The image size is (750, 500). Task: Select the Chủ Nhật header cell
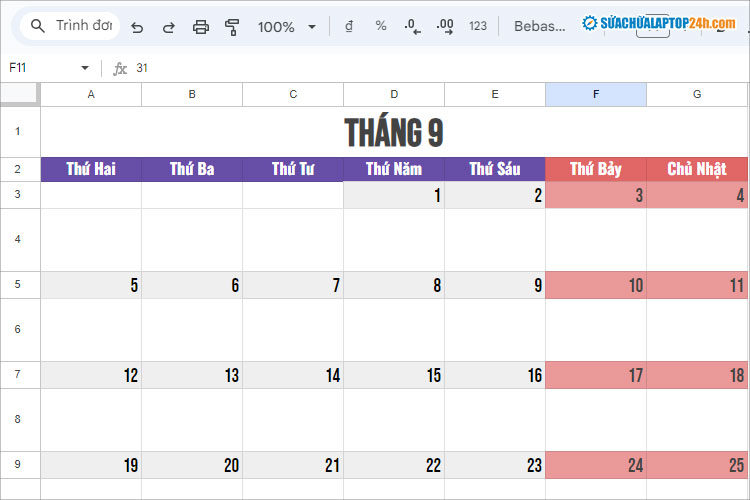[x=697, y=169]
